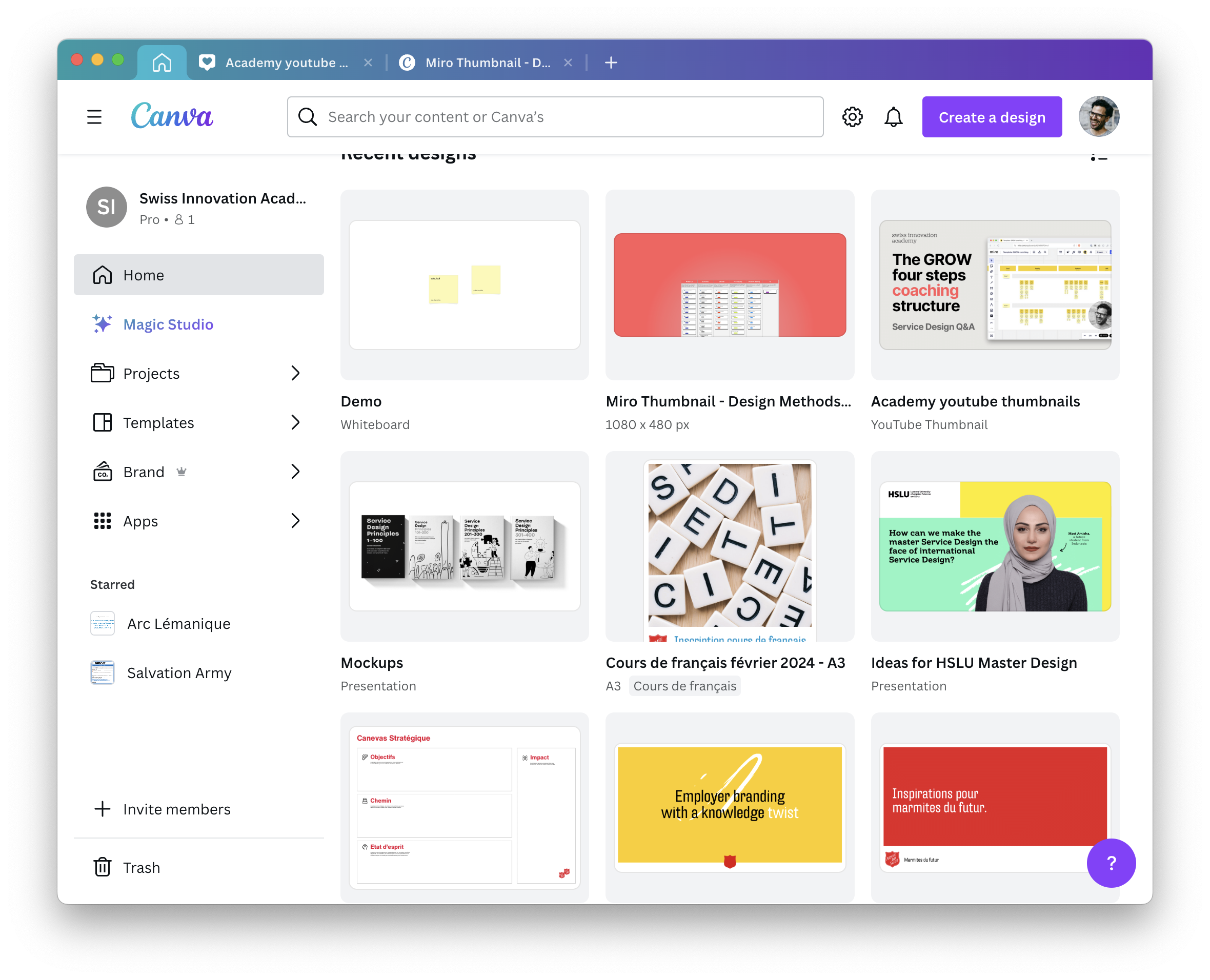Expand the Projects chevron
Image resolution: width=1210 pixels, height=980 pixels.
[x=295, y=373]
